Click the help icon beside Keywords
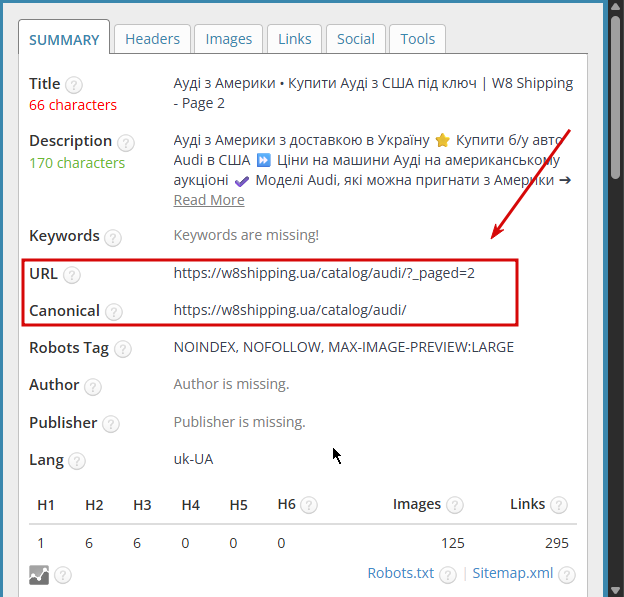Screen dimensions: 624x597 pyautogui.click(x=113, y=238)
